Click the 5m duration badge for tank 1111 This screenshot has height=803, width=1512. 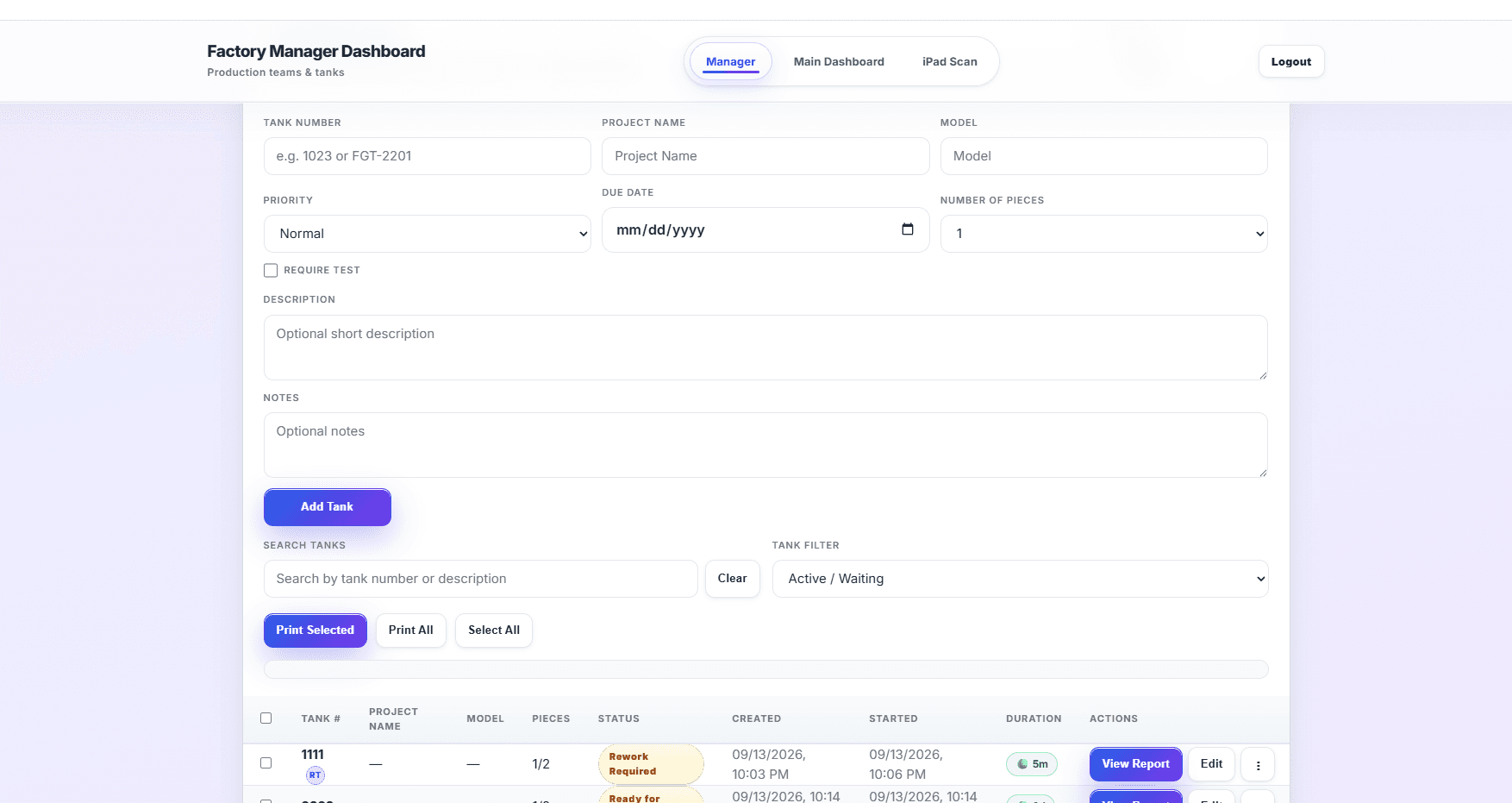(1032, 764)
